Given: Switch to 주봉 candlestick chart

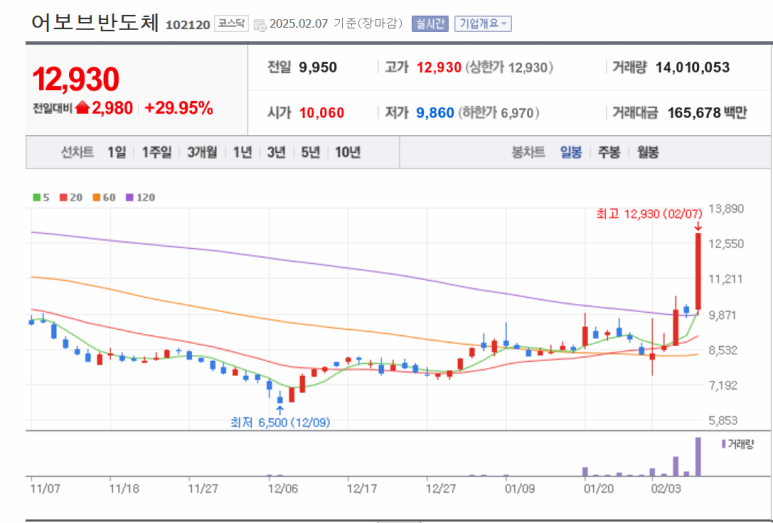Looking at the screenshot, I should [609, 152].
